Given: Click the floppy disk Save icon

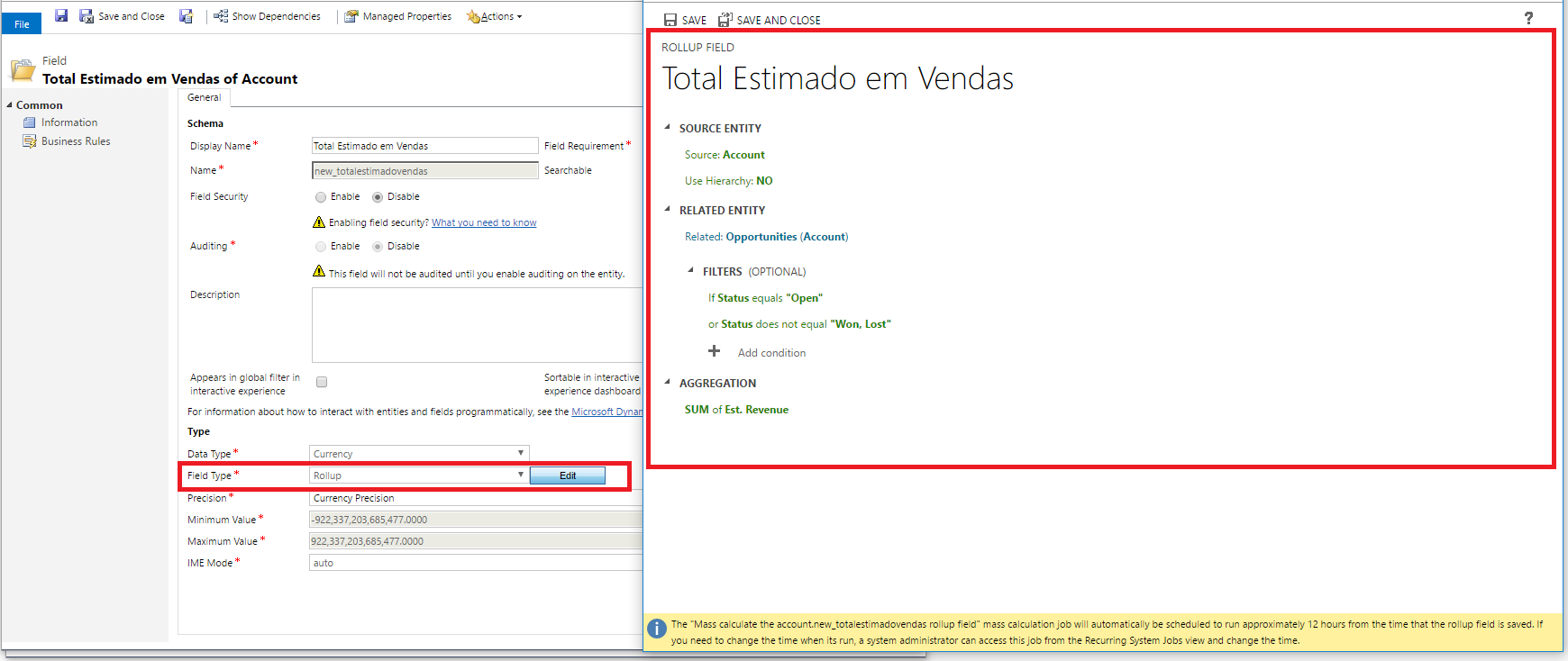Looking at the screenshot, I should 61,15.
